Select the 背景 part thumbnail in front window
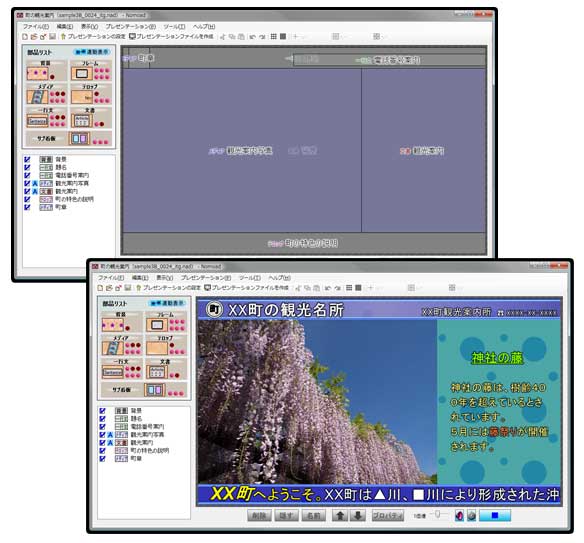 (112, 325)
